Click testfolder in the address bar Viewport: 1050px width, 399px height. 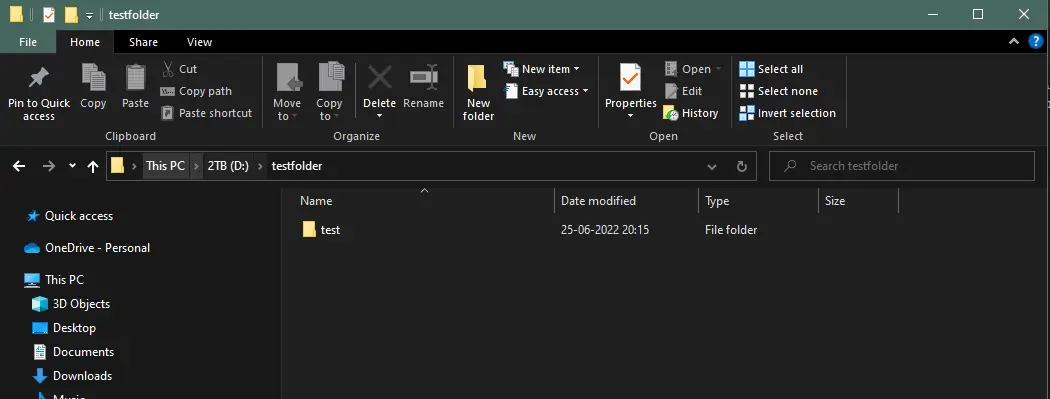(x=297, y=166)
